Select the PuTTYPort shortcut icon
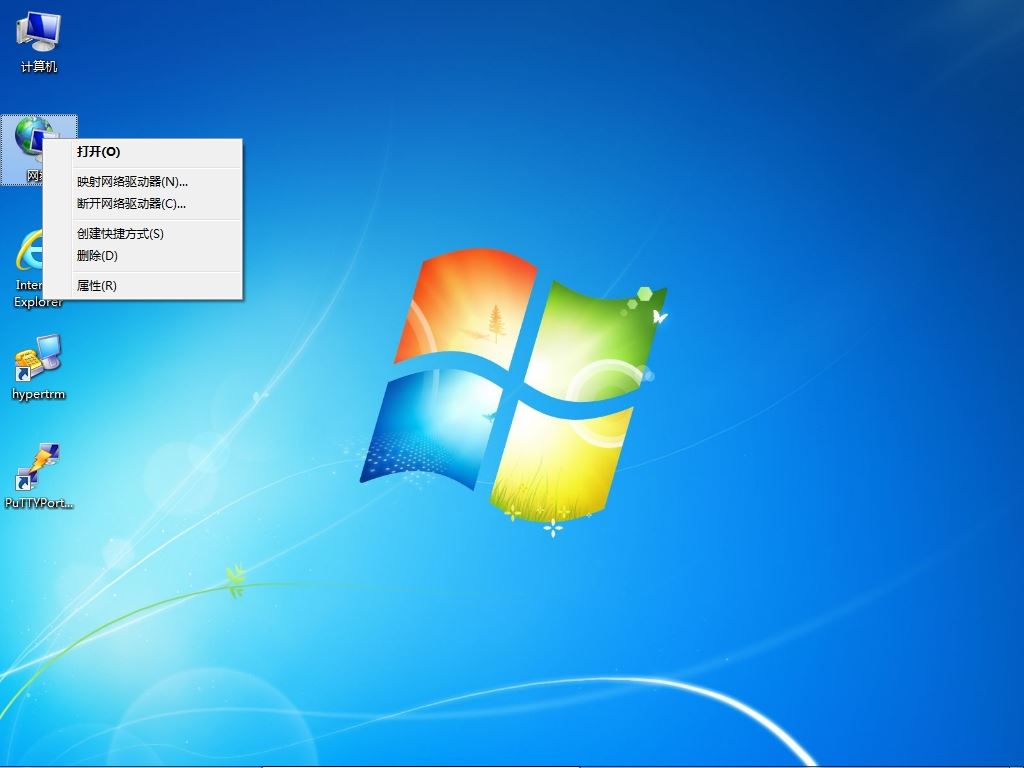1024x768 pixels. 39,477
